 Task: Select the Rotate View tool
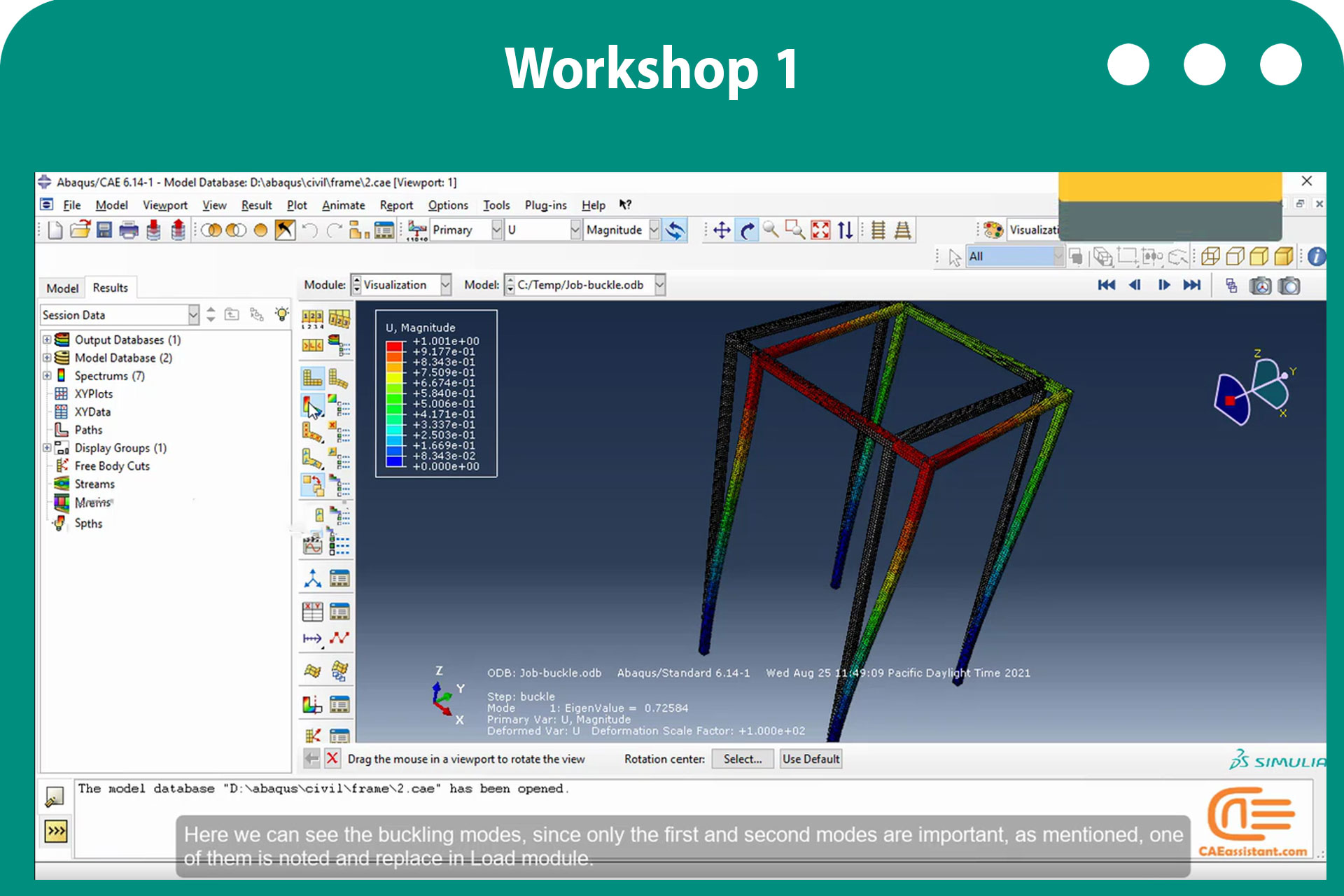tap(747, 230)
